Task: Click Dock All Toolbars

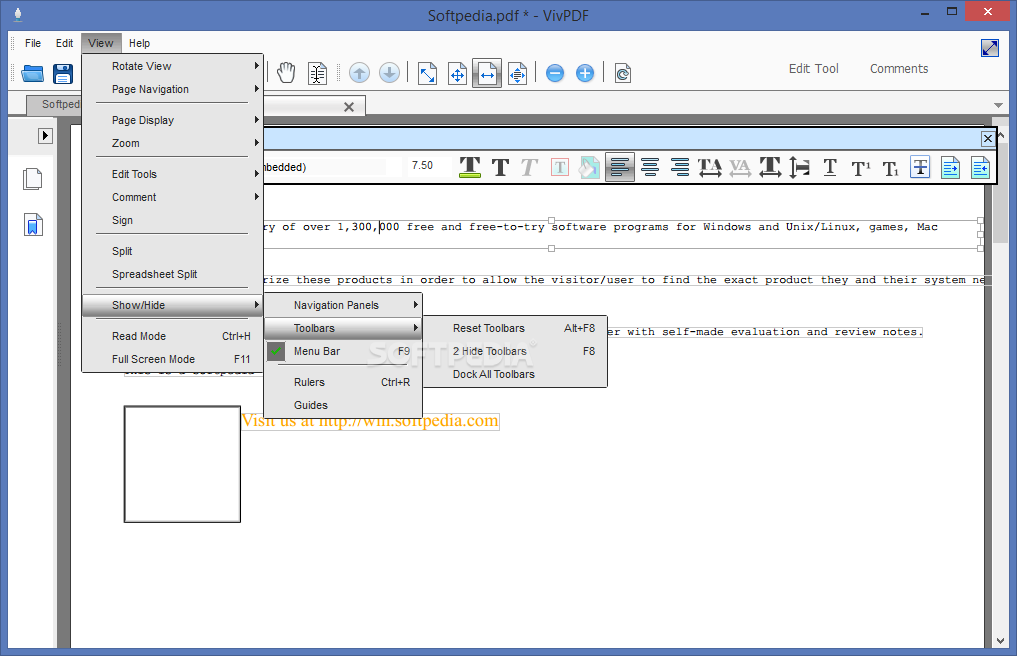Action: (515, 374)
